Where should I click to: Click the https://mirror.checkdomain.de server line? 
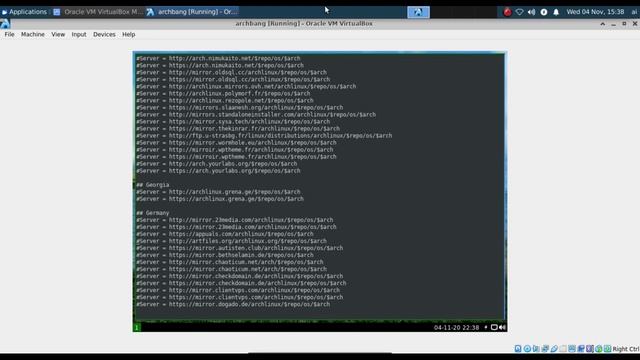(241, 283)
